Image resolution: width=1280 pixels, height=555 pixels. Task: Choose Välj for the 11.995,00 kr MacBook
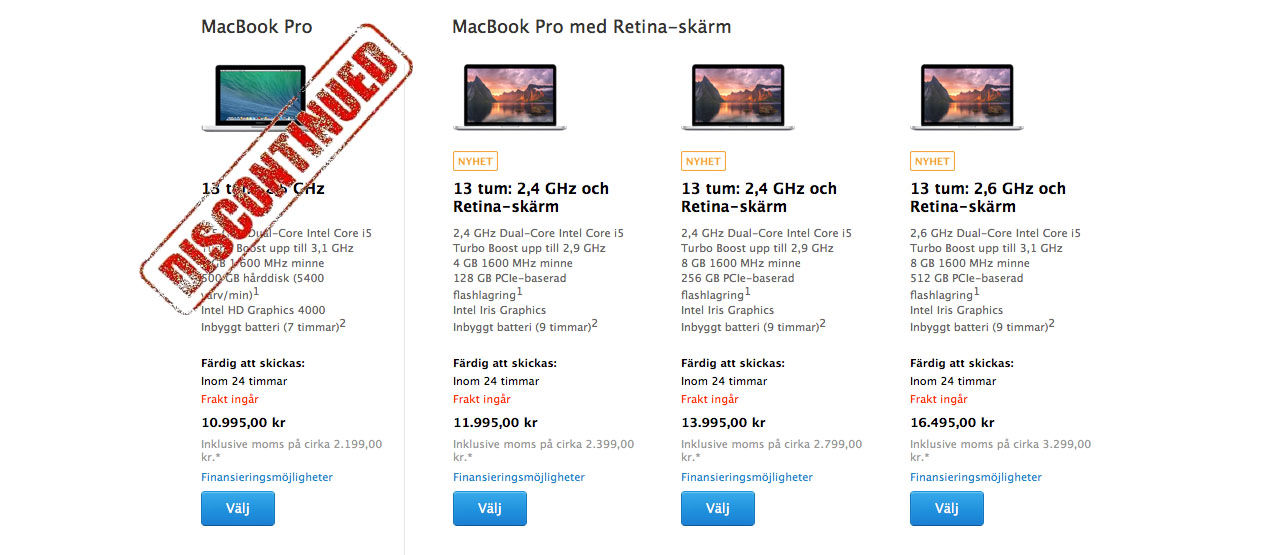coord(490,508)
